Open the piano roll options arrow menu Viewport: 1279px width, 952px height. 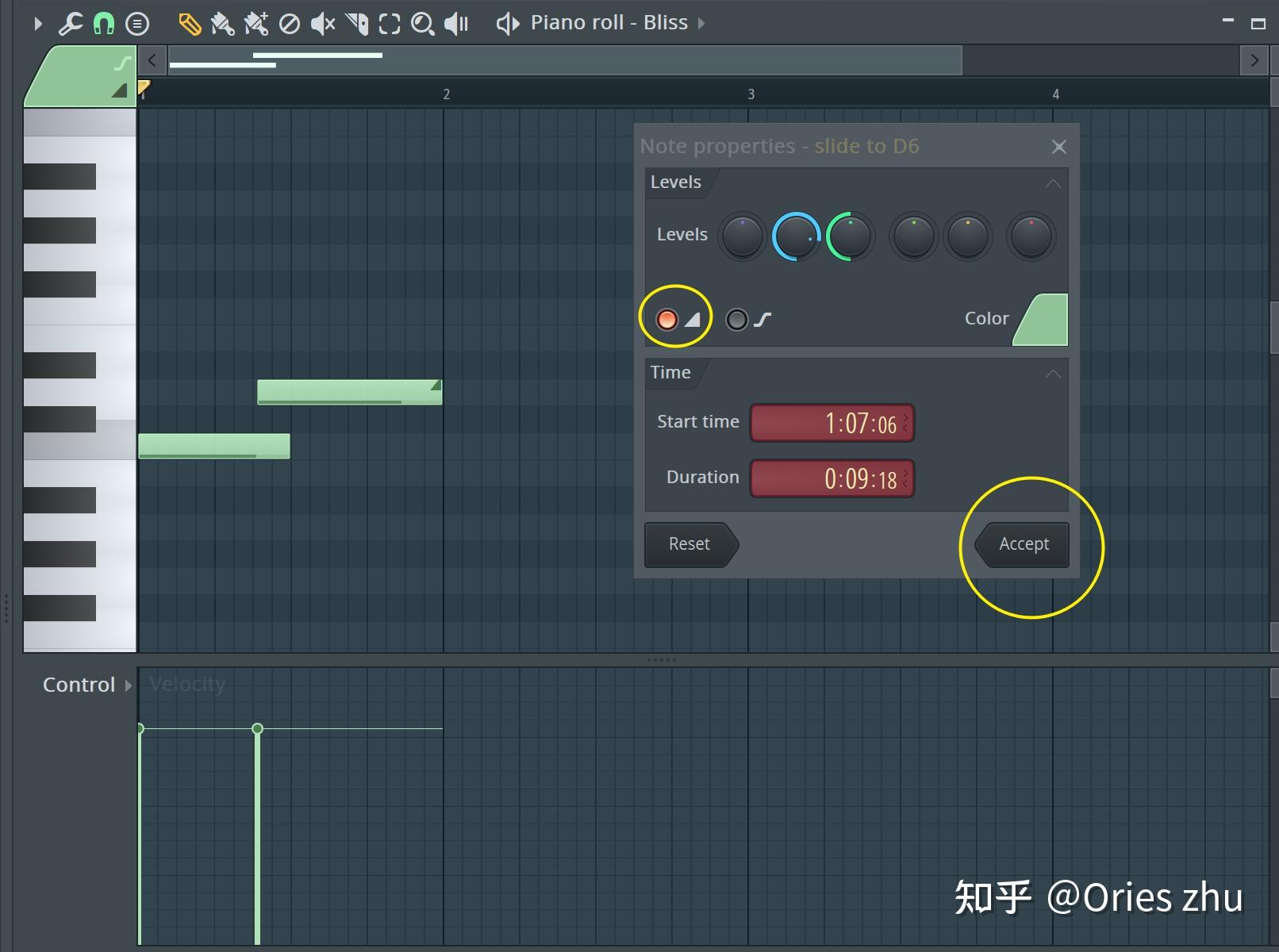pos(37,24)
